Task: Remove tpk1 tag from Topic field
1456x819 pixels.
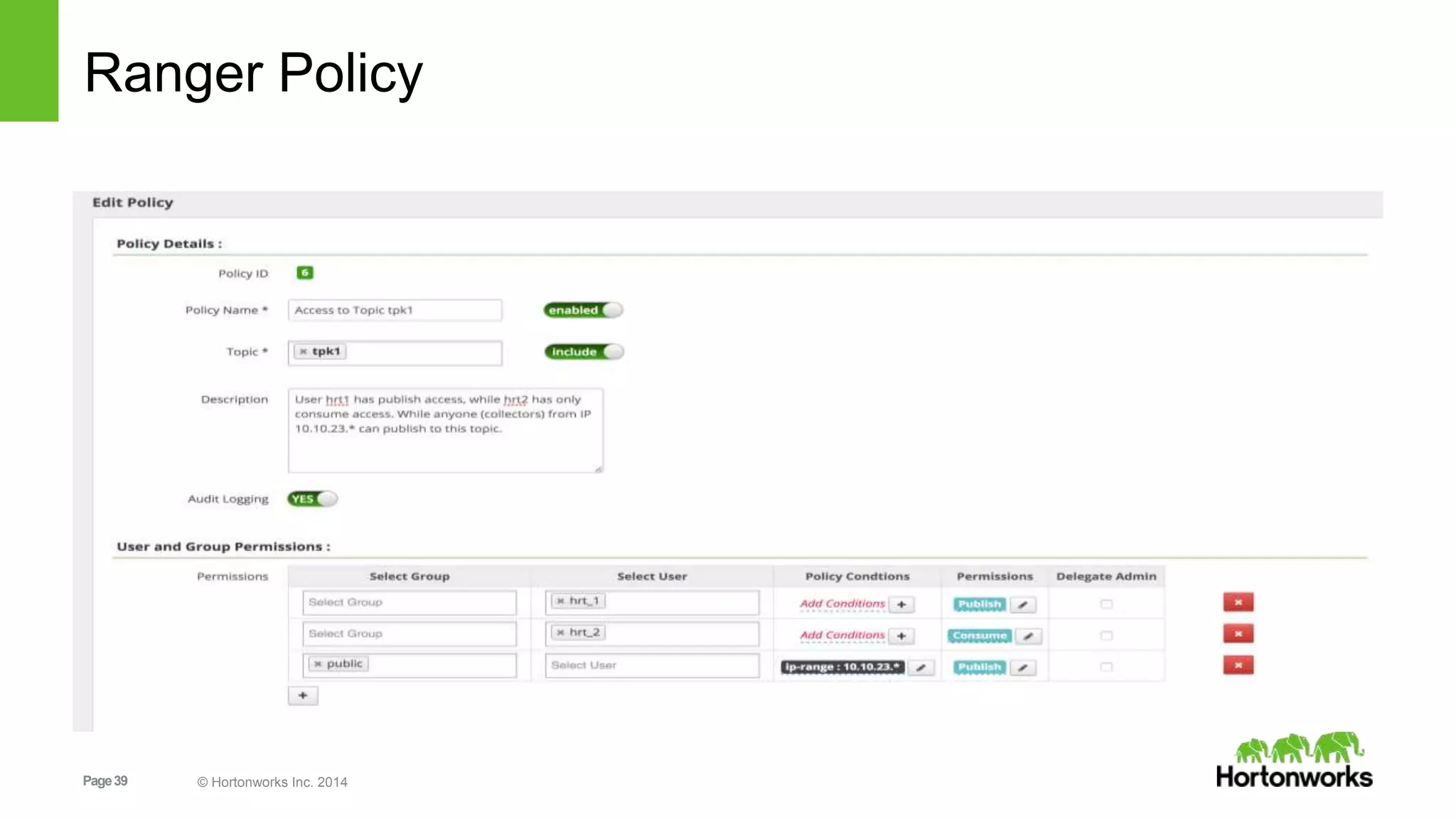Action: tap(304, 351)
